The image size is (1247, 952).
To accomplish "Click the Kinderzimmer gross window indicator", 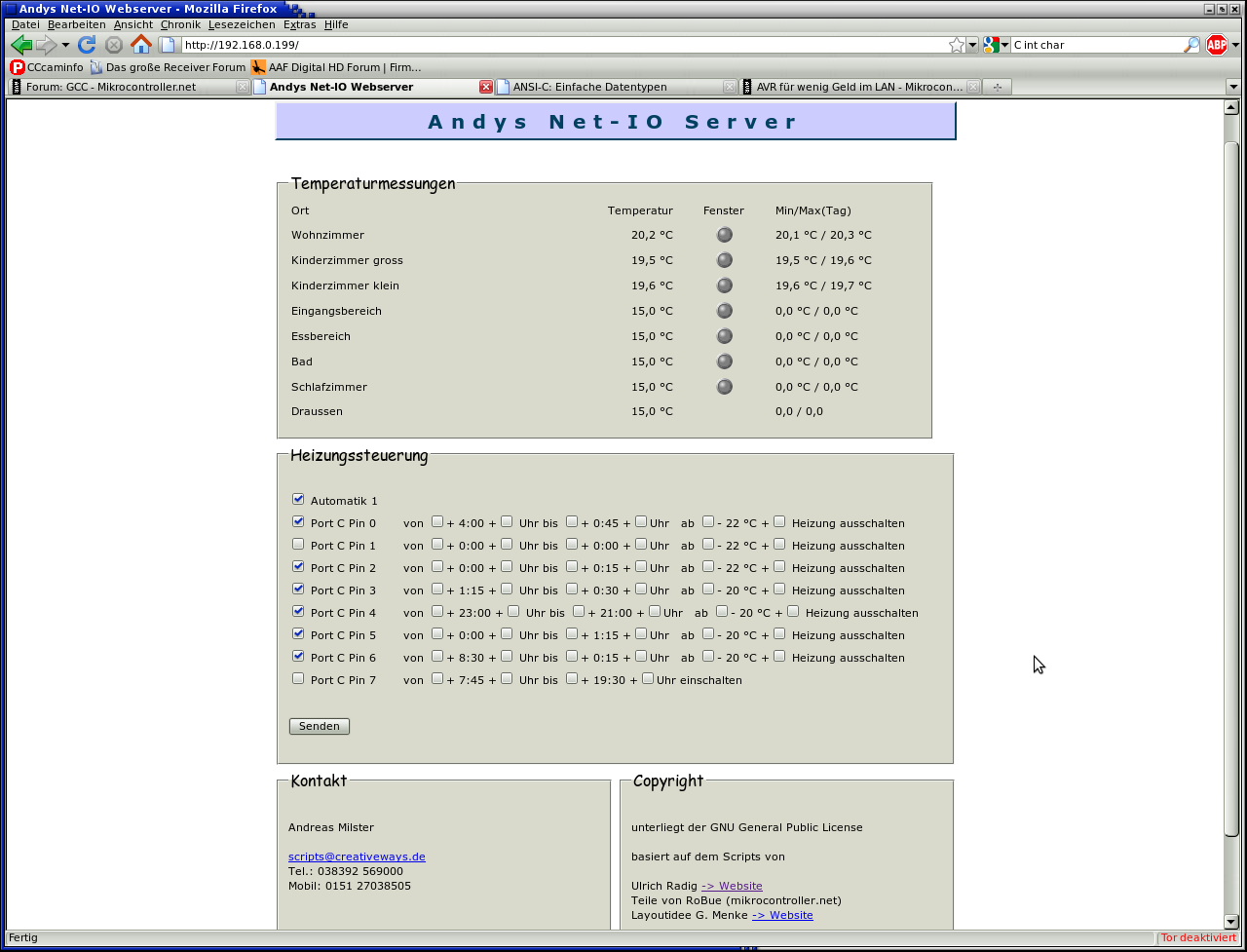I will point(725,260).
